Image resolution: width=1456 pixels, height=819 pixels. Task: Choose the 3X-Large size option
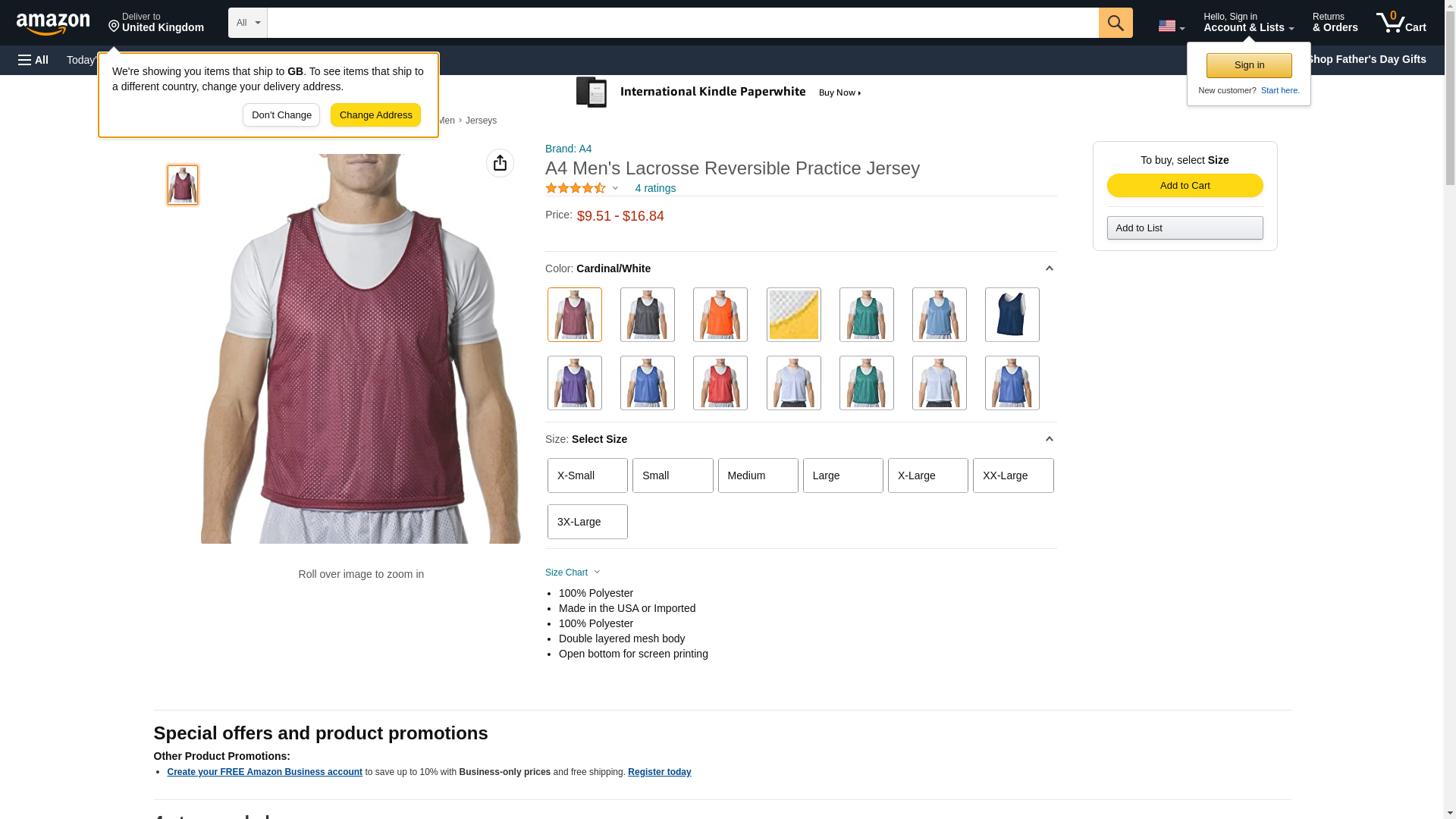[587, 522]
